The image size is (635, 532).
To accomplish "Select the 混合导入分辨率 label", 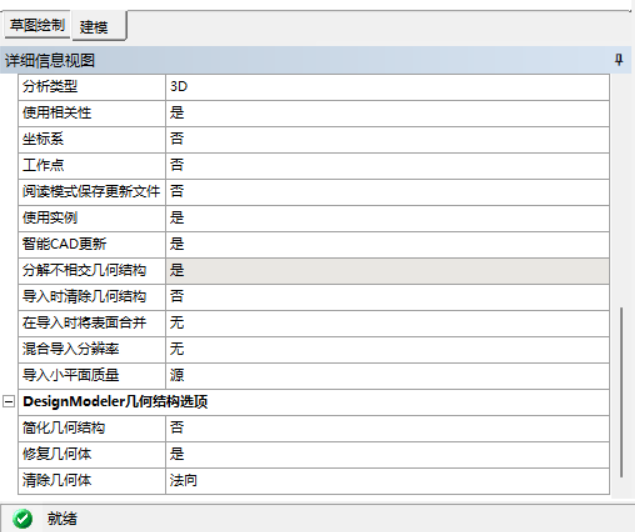I will [92, 350].
